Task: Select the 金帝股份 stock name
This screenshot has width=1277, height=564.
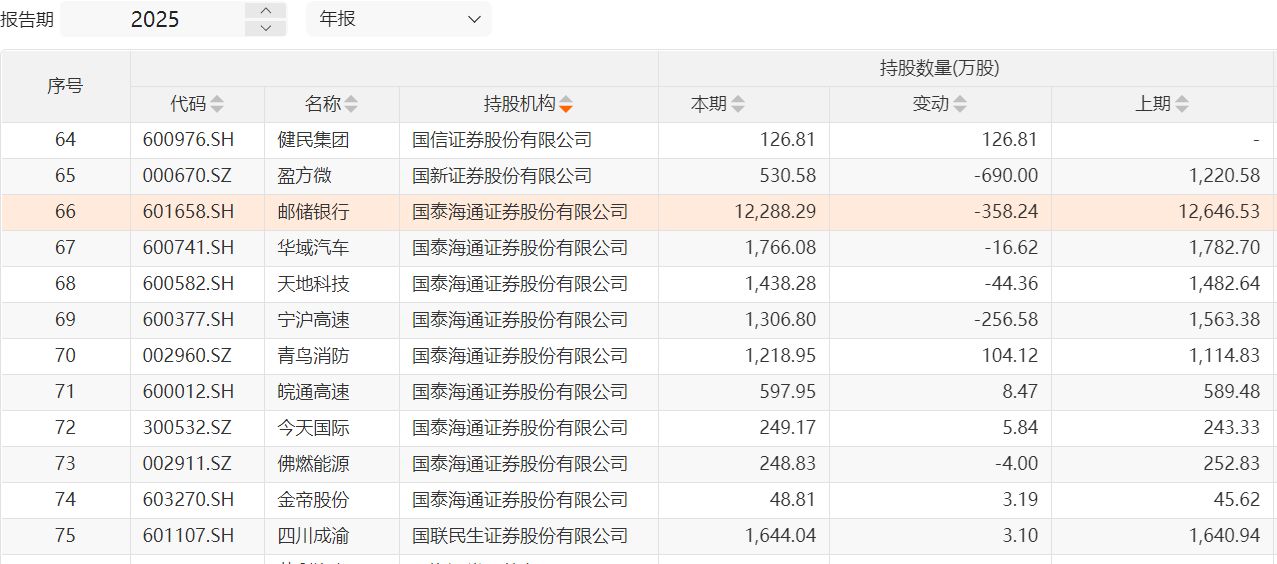Action: pyautogui.click(x=314, y=500)
